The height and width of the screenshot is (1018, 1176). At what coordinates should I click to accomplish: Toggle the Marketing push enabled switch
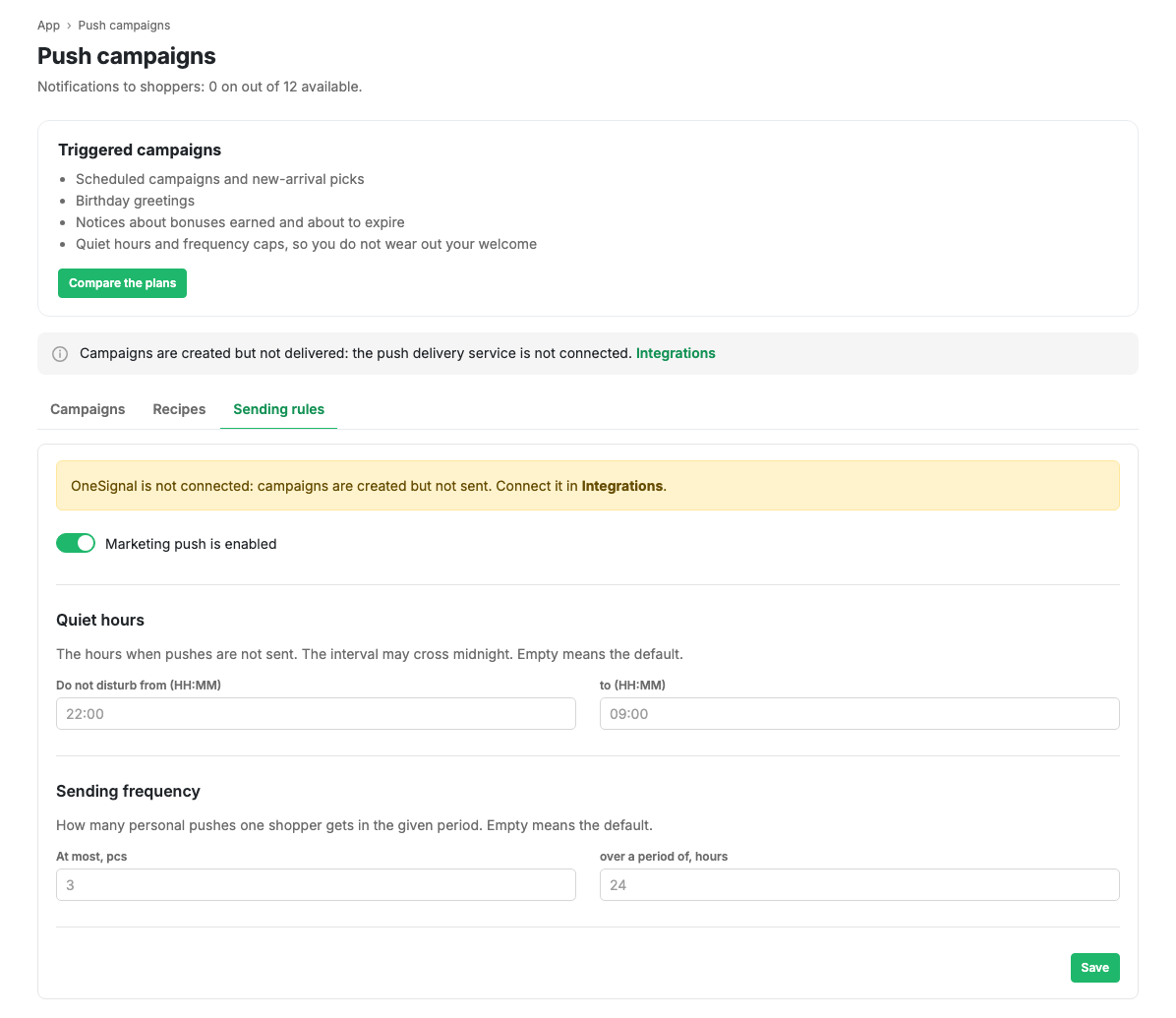coord(76,543)
